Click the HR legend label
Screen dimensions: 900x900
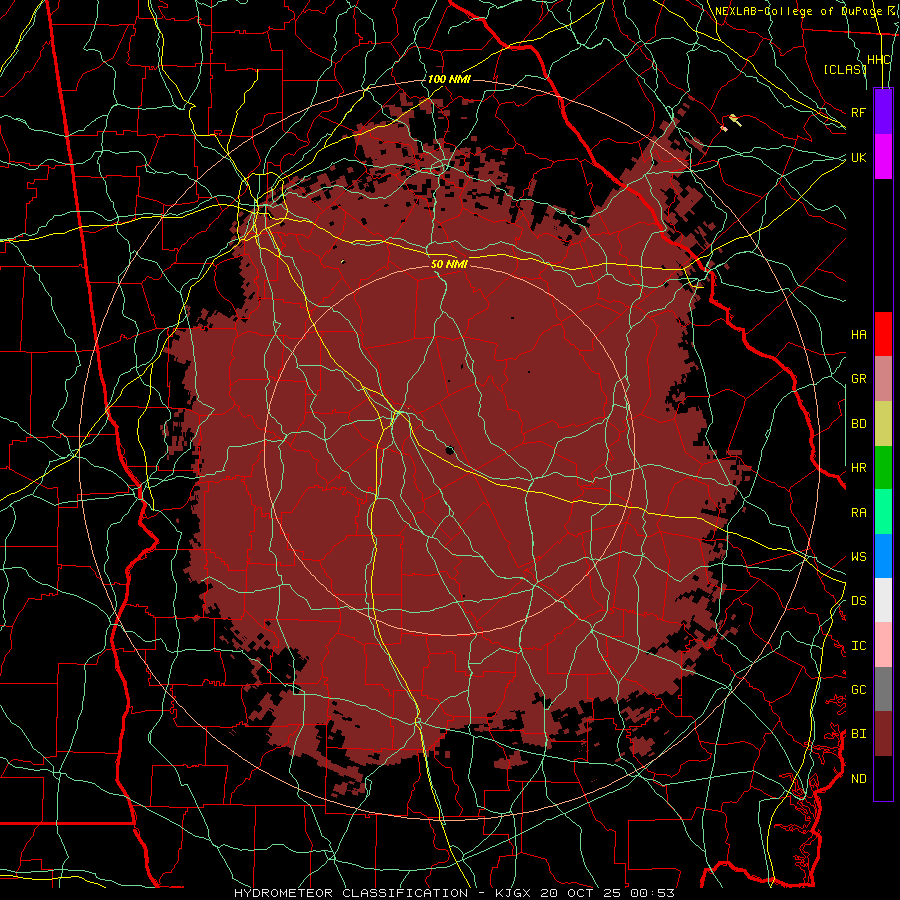pos(858,468)
